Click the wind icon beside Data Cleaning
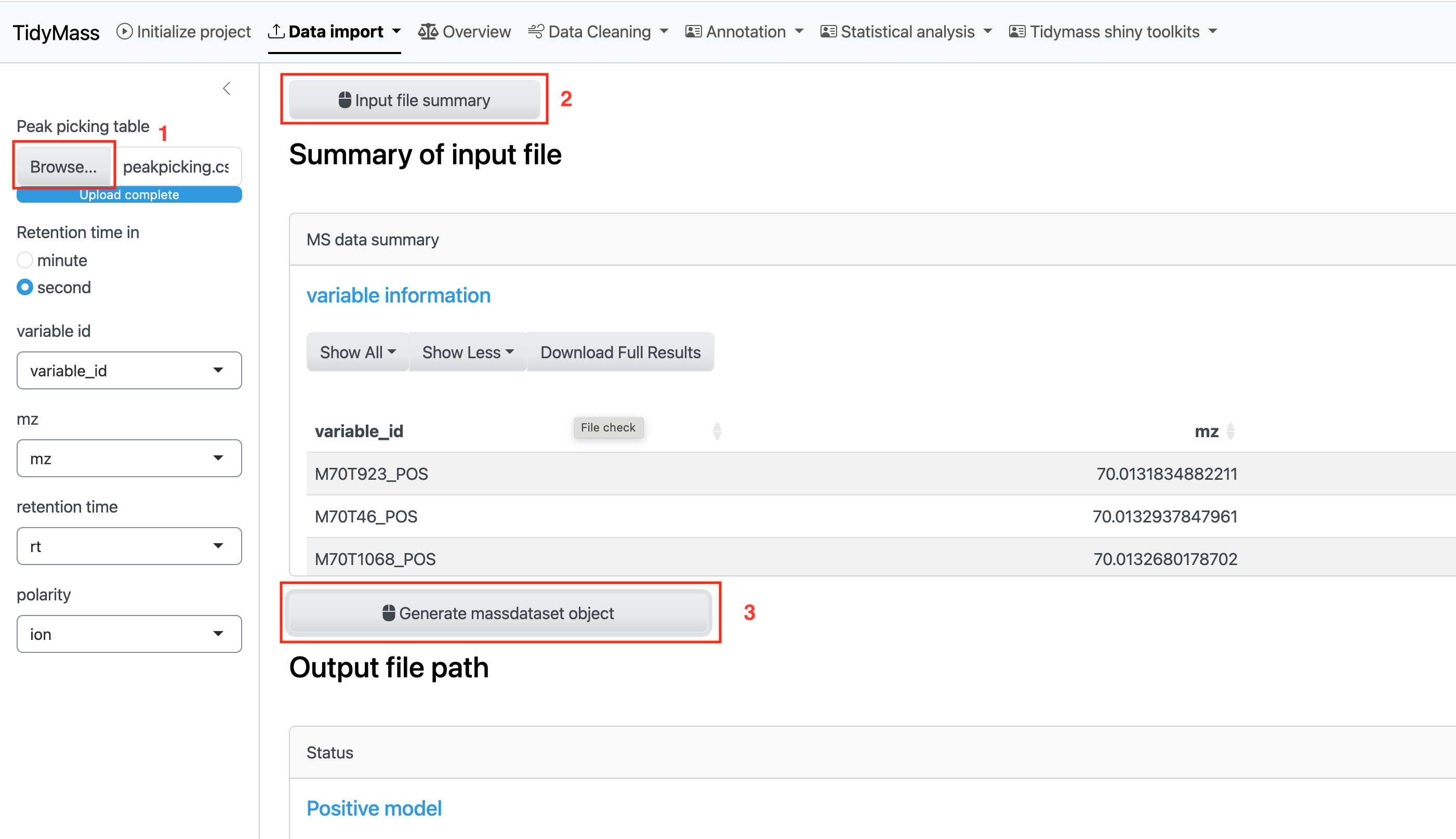The image size is (1456, 839). coord(536,31)
